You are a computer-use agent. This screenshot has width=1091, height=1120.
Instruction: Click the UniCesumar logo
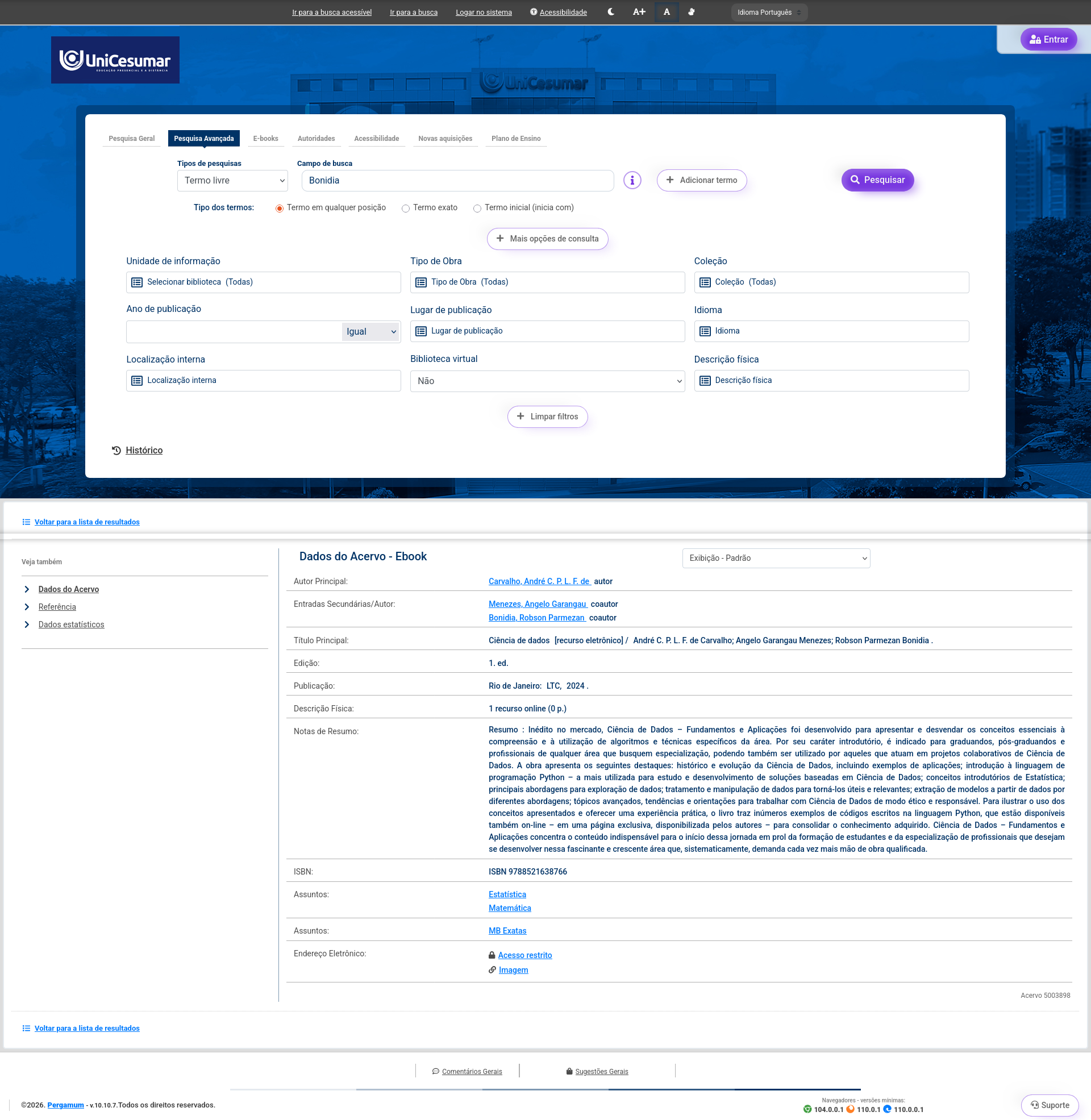(115, 60)
